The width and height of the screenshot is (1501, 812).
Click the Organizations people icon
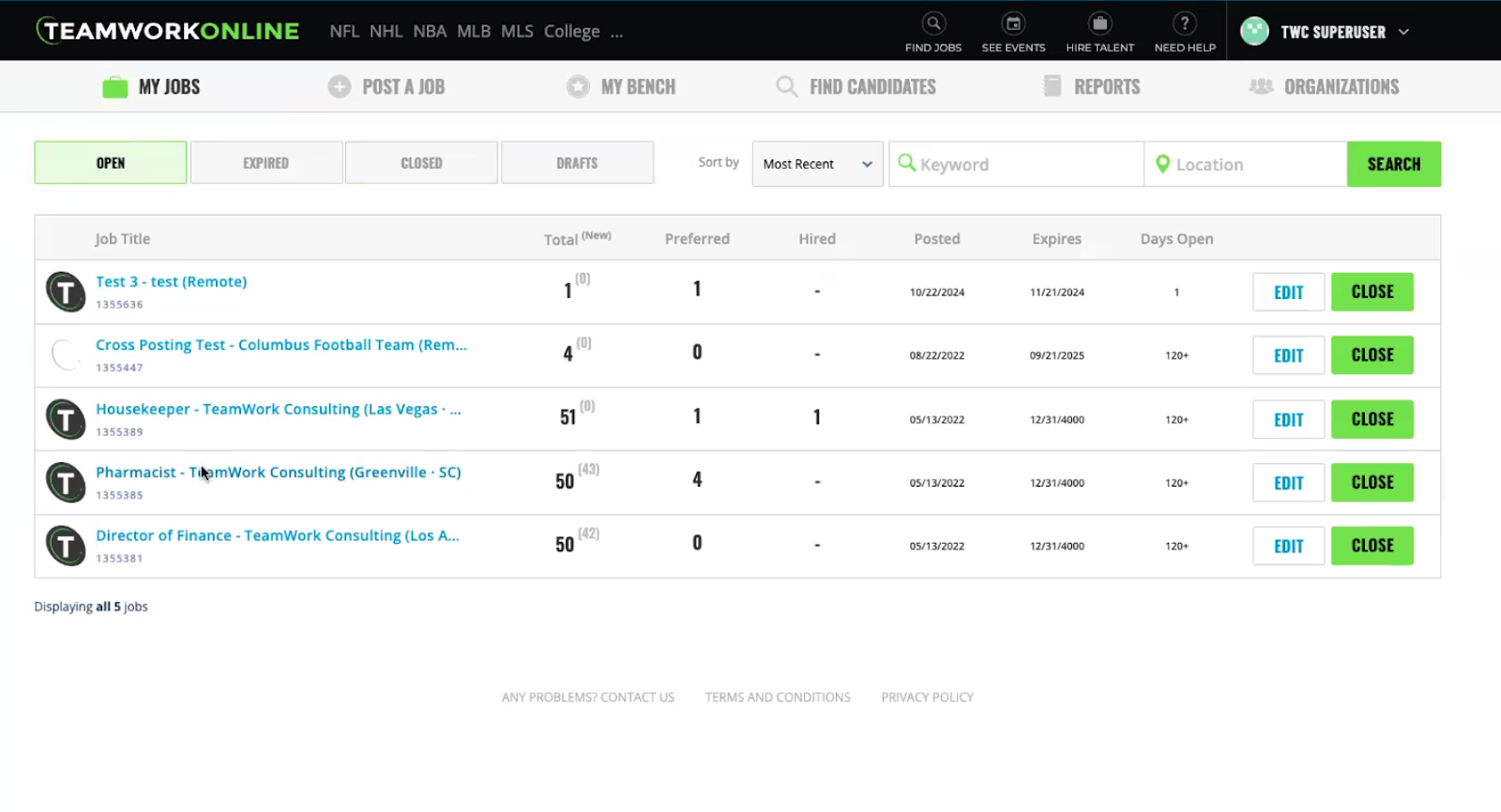[1261, 86]
